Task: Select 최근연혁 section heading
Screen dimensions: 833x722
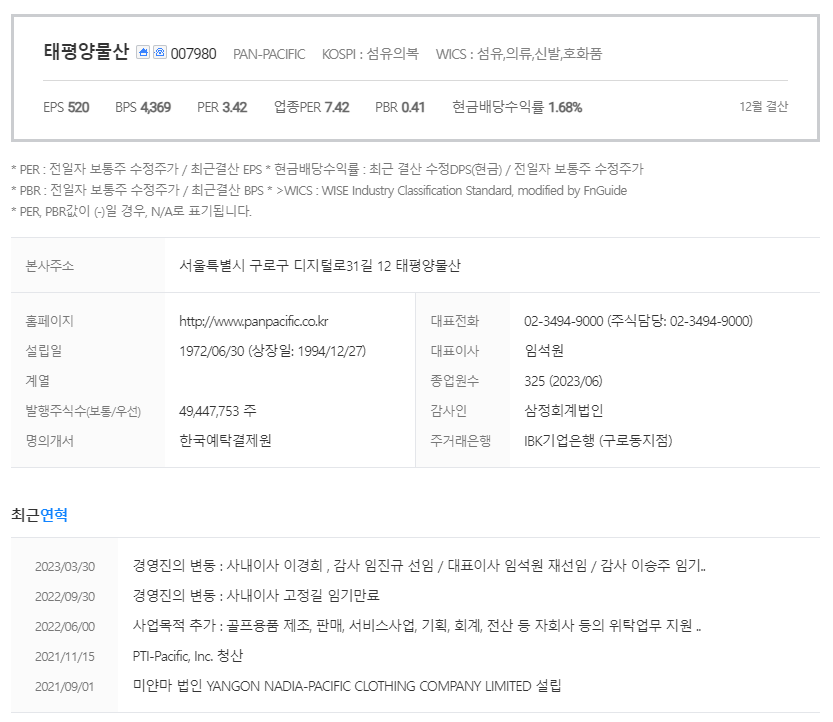Action: 39,515
